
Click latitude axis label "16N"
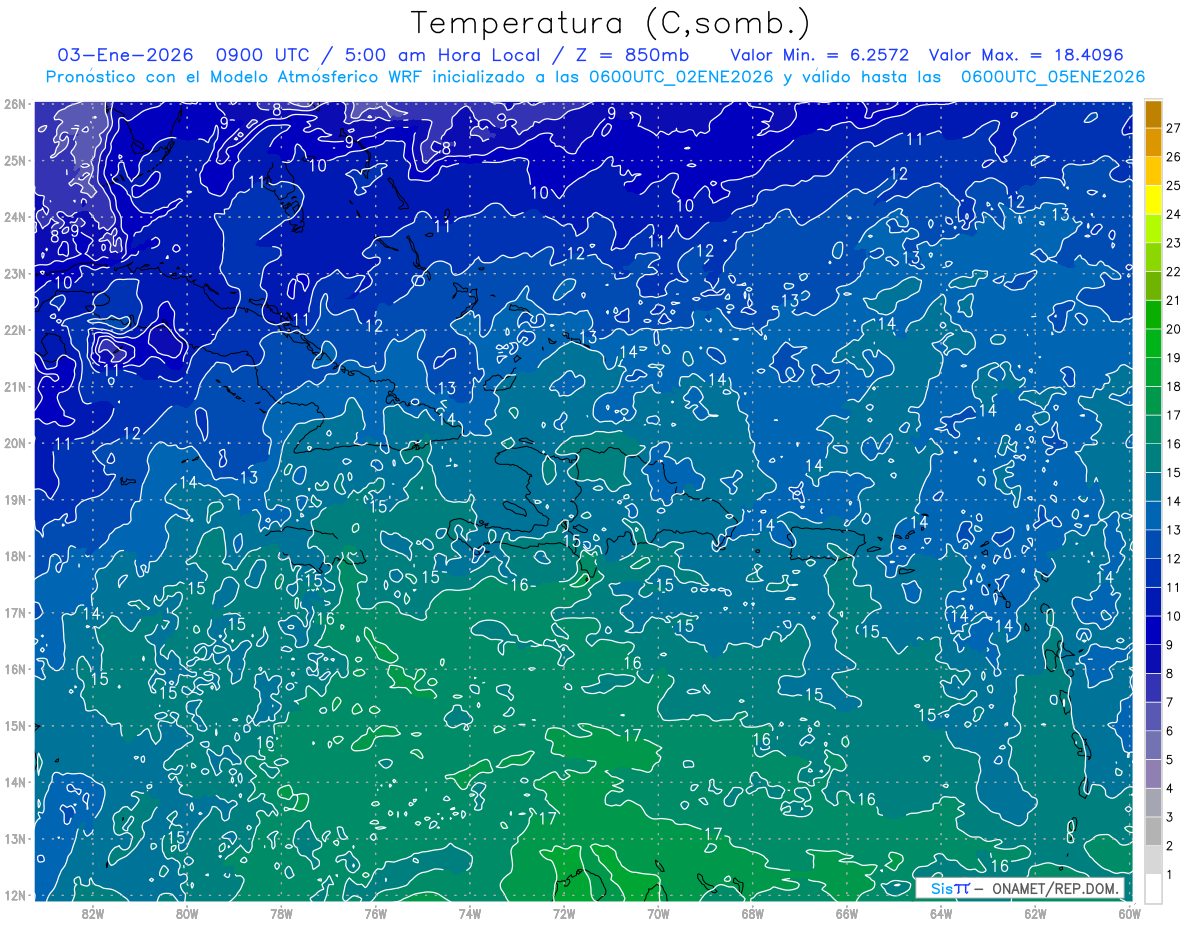(x=14, y=669)
